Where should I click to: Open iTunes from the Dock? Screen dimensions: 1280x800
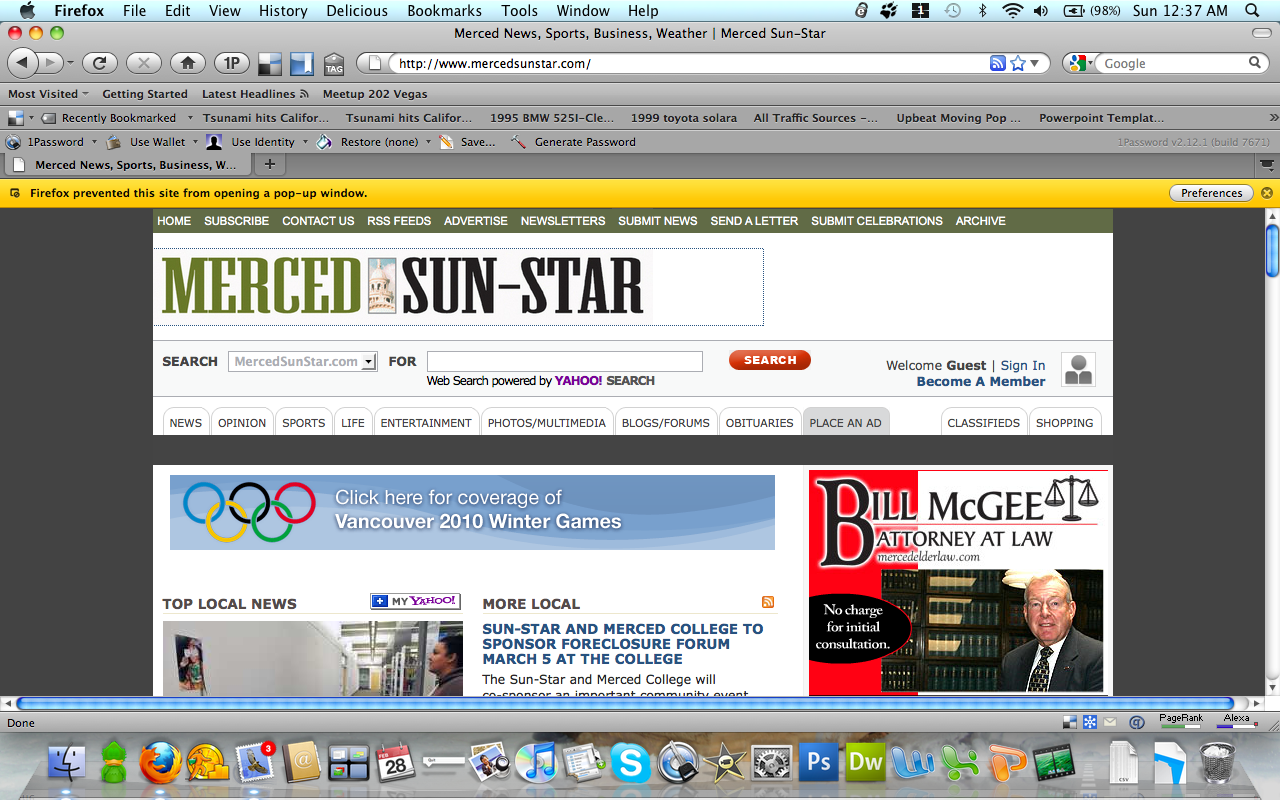tap(536, 763)
